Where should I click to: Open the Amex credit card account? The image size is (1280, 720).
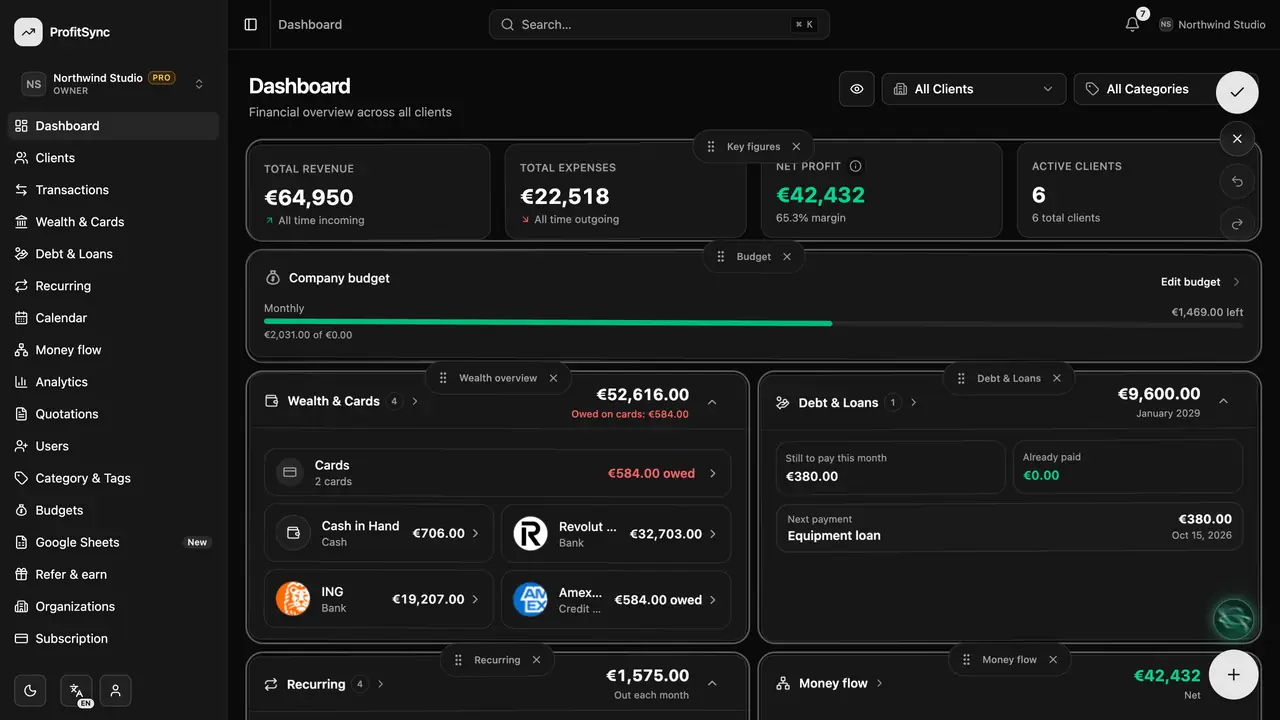(x=616, y=600)
